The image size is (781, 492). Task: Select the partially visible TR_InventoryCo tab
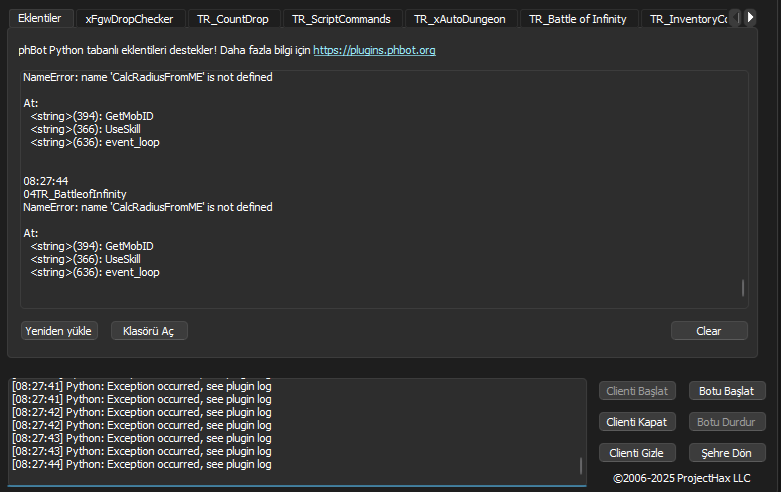[687, 19]
